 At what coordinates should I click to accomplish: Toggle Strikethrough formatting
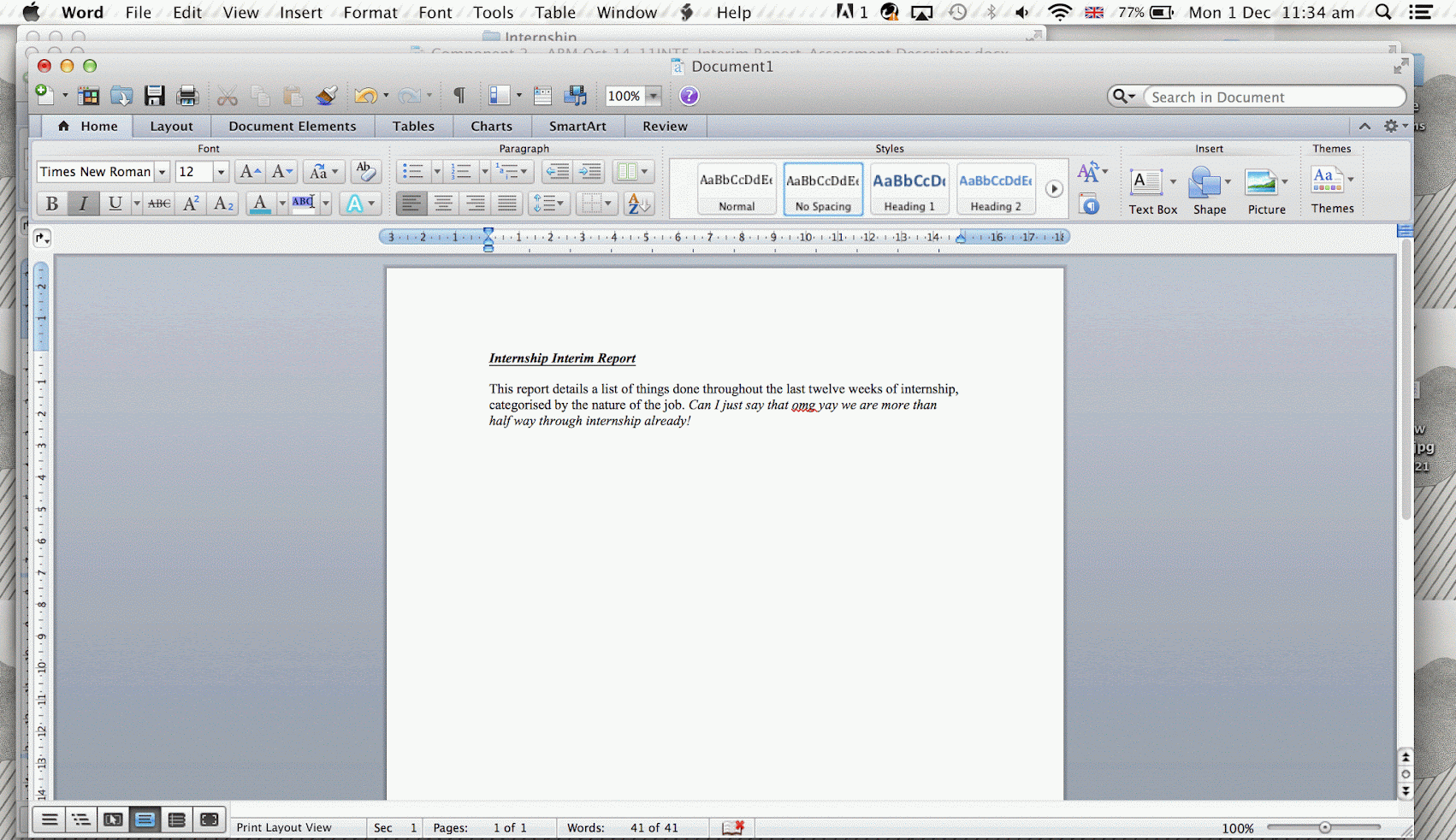coord(159,204)
